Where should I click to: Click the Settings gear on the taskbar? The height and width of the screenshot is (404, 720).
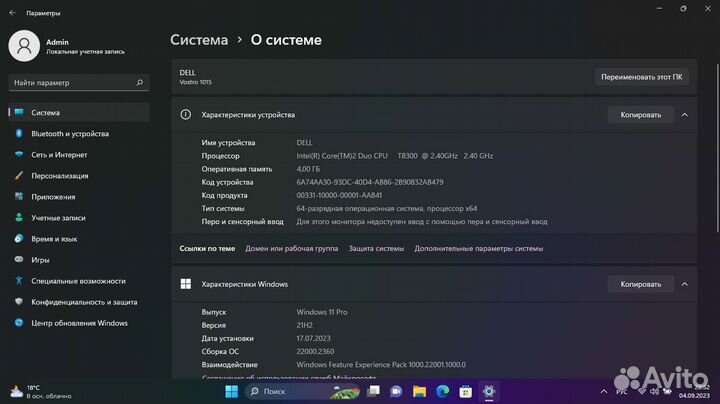pos(489,392)
